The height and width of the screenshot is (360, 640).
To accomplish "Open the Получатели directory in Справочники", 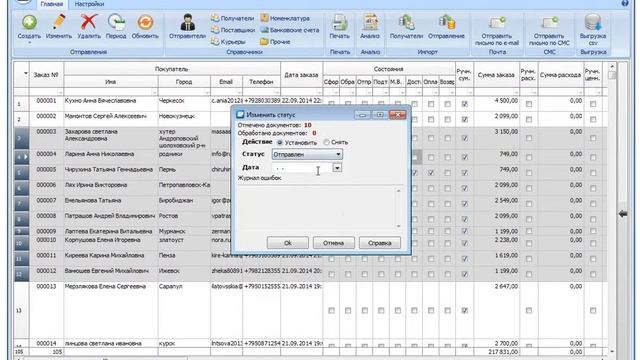I will (x=233, y=18).
